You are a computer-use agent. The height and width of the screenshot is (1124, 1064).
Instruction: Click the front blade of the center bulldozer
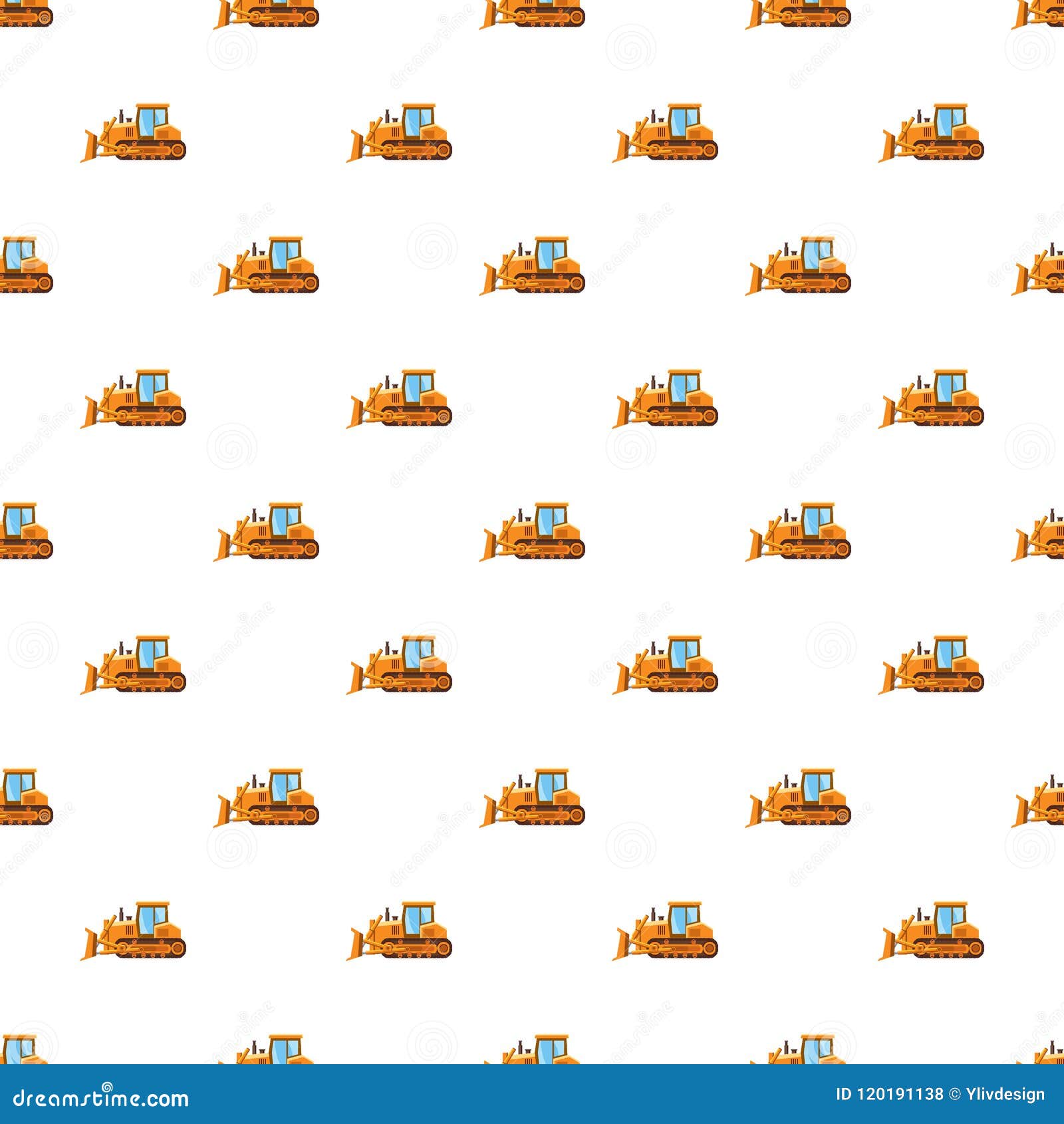(488, 542)
